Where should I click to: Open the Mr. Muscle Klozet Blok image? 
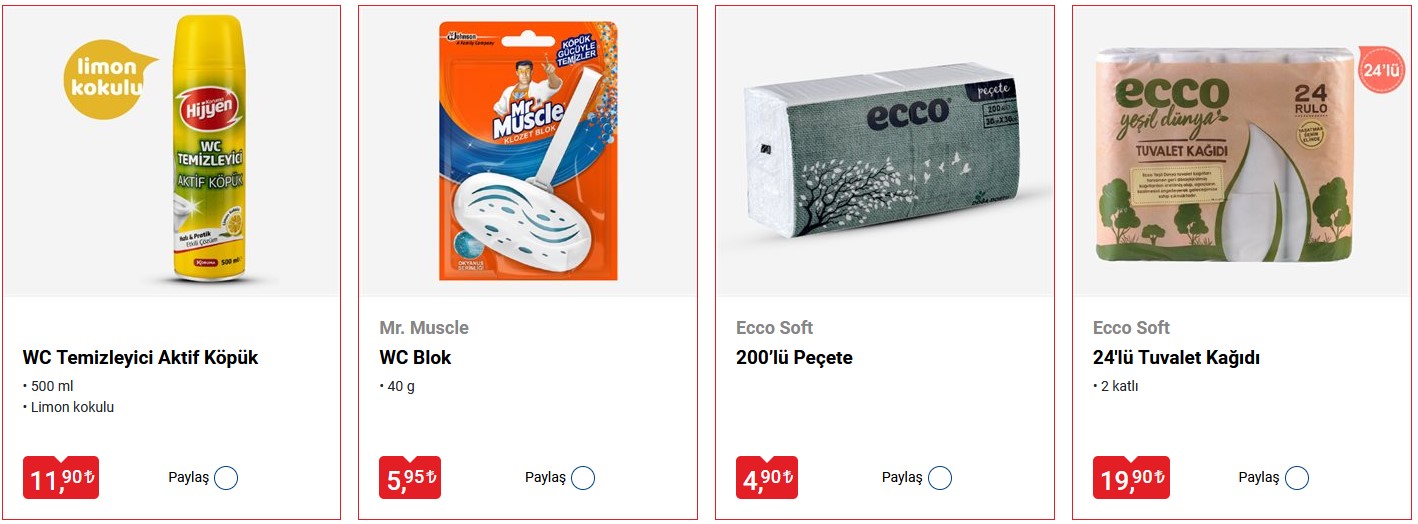coord(527,152)
